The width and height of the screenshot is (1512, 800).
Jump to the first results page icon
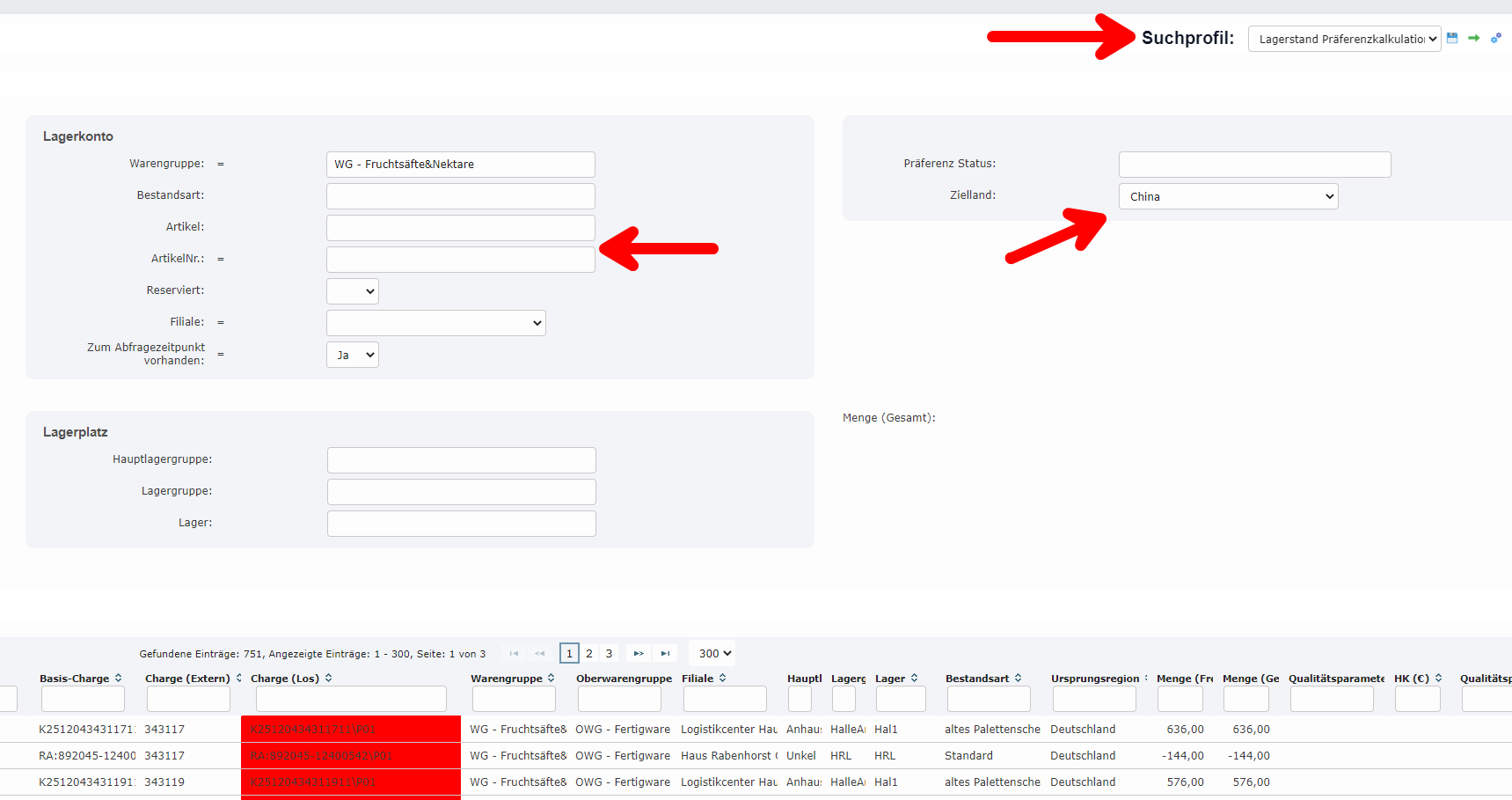click(x=514, y=653)
